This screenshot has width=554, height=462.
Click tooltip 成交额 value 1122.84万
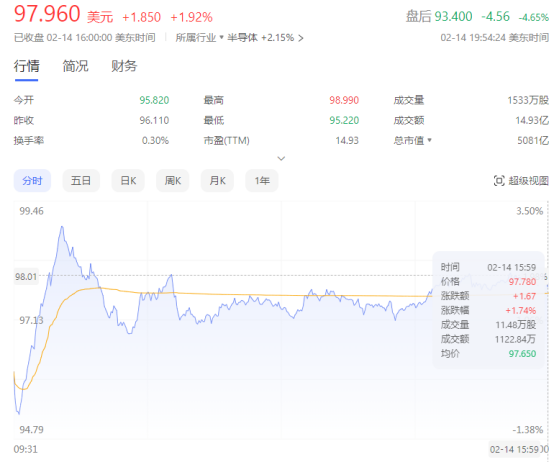(515, 339)
